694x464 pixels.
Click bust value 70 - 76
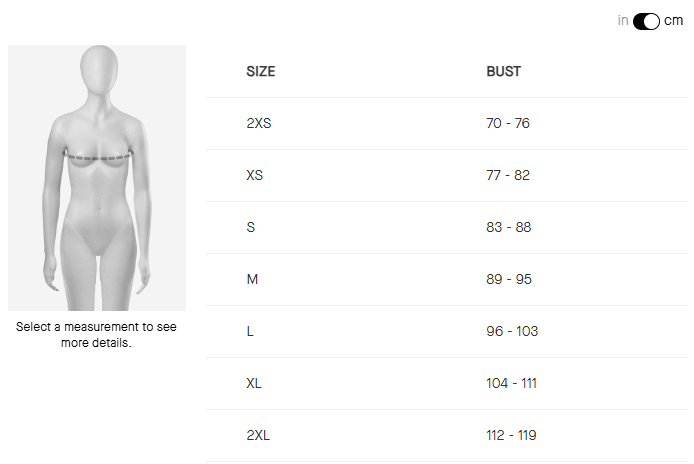point(507,124)
